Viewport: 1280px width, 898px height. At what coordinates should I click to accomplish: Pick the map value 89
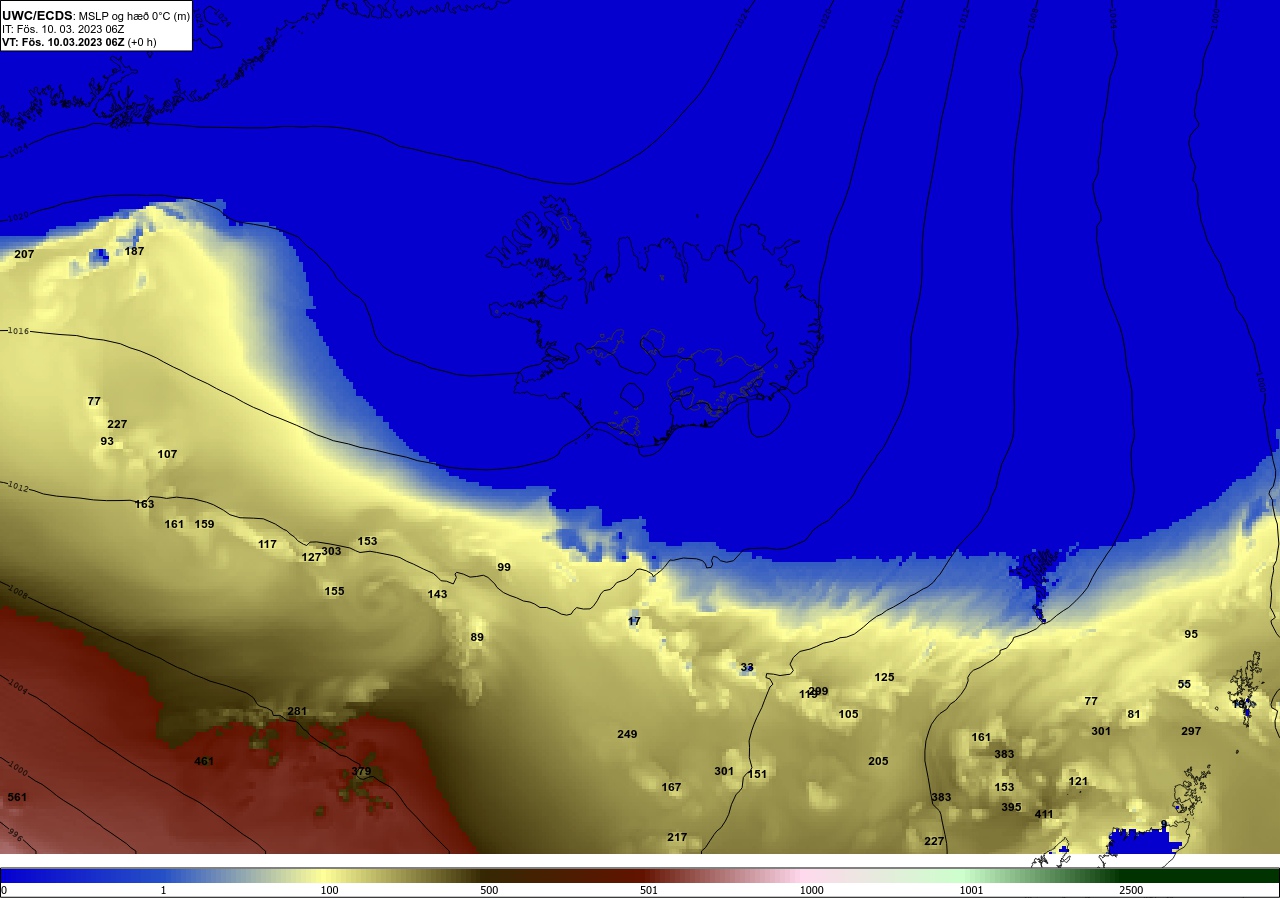(477, 637)
